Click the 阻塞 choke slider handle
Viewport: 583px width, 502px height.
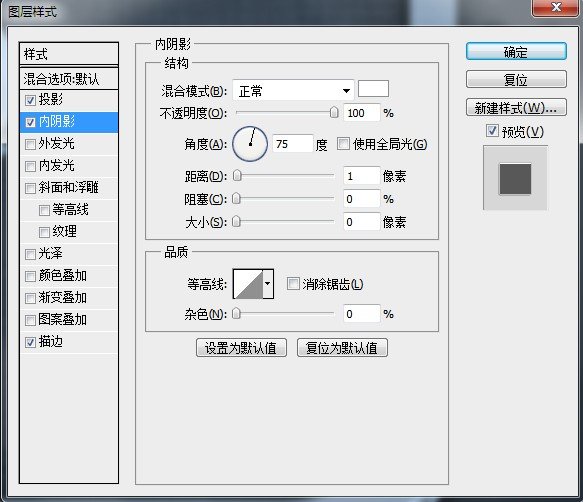(x=236, y=199)
